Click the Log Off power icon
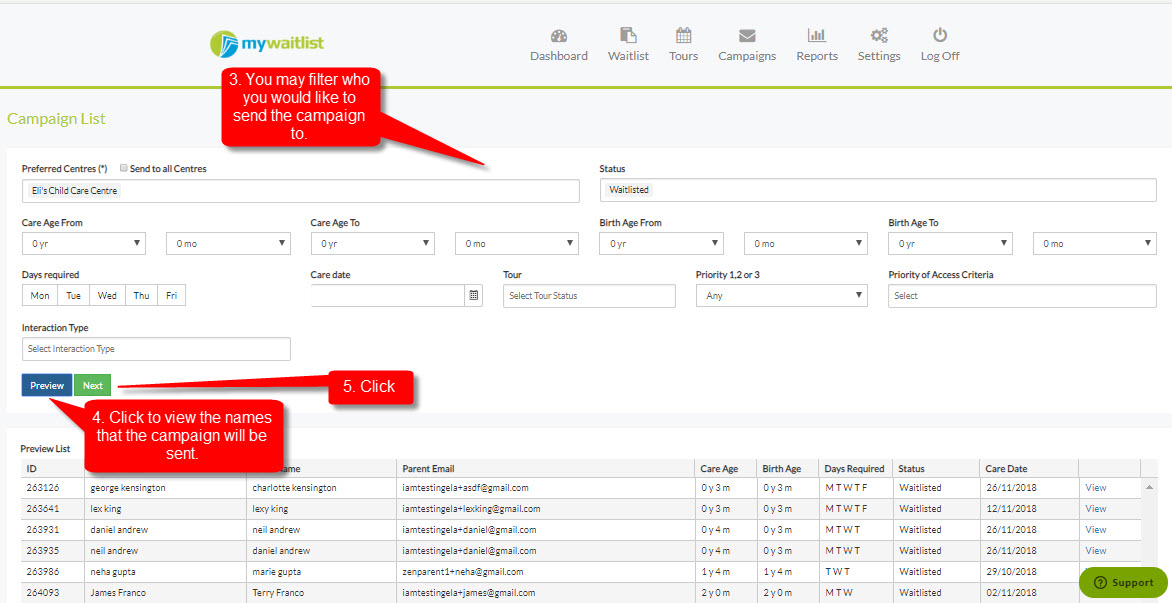This screenshot has height=603, width=1172. tap(940, 35)
